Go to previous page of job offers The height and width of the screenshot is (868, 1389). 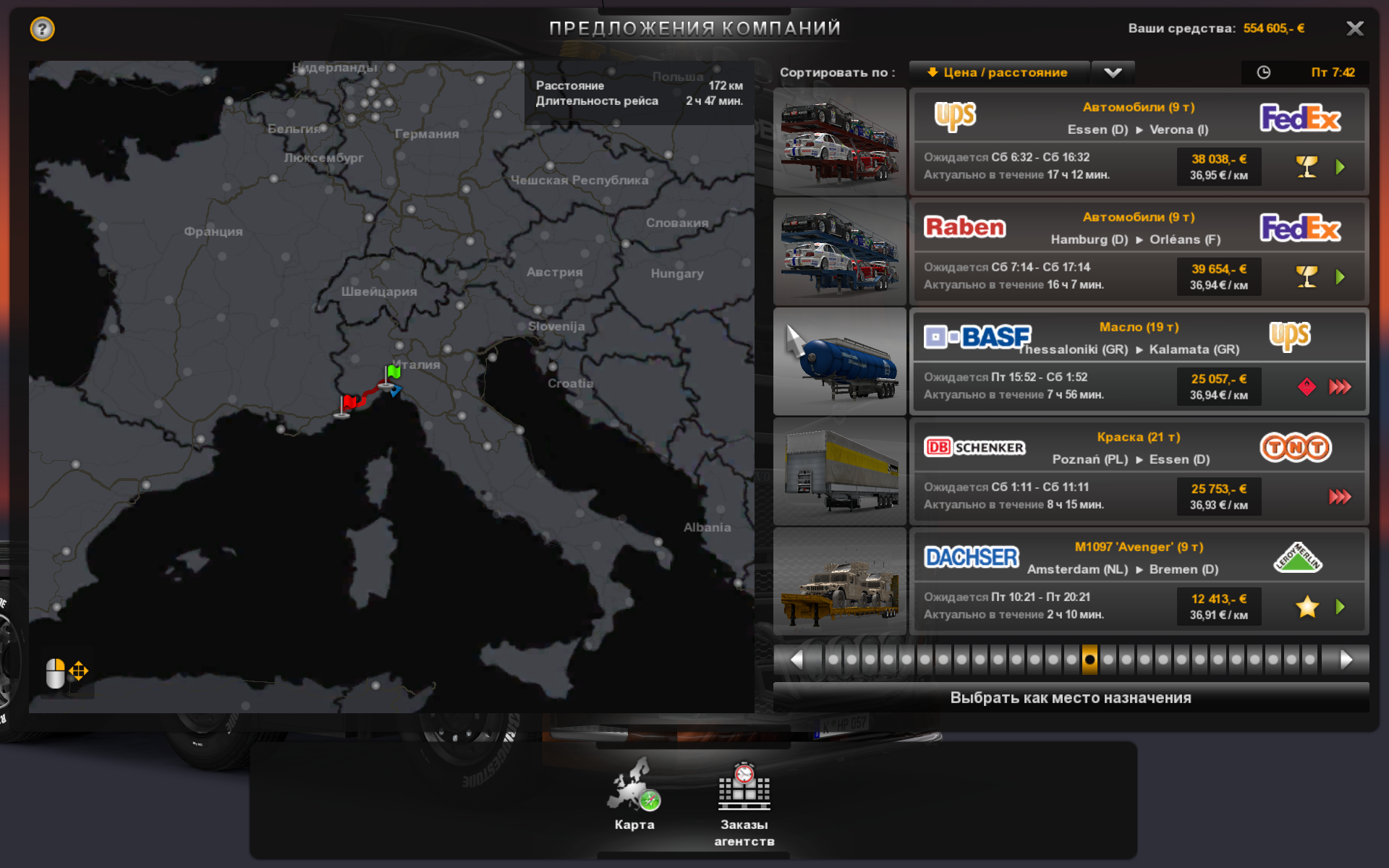(x=797, y=660)
